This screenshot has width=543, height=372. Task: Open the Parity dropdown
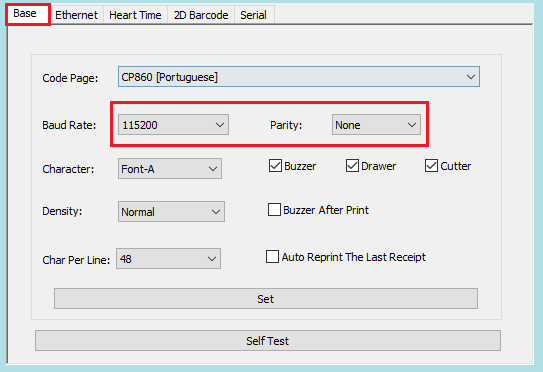coord(376,125)
